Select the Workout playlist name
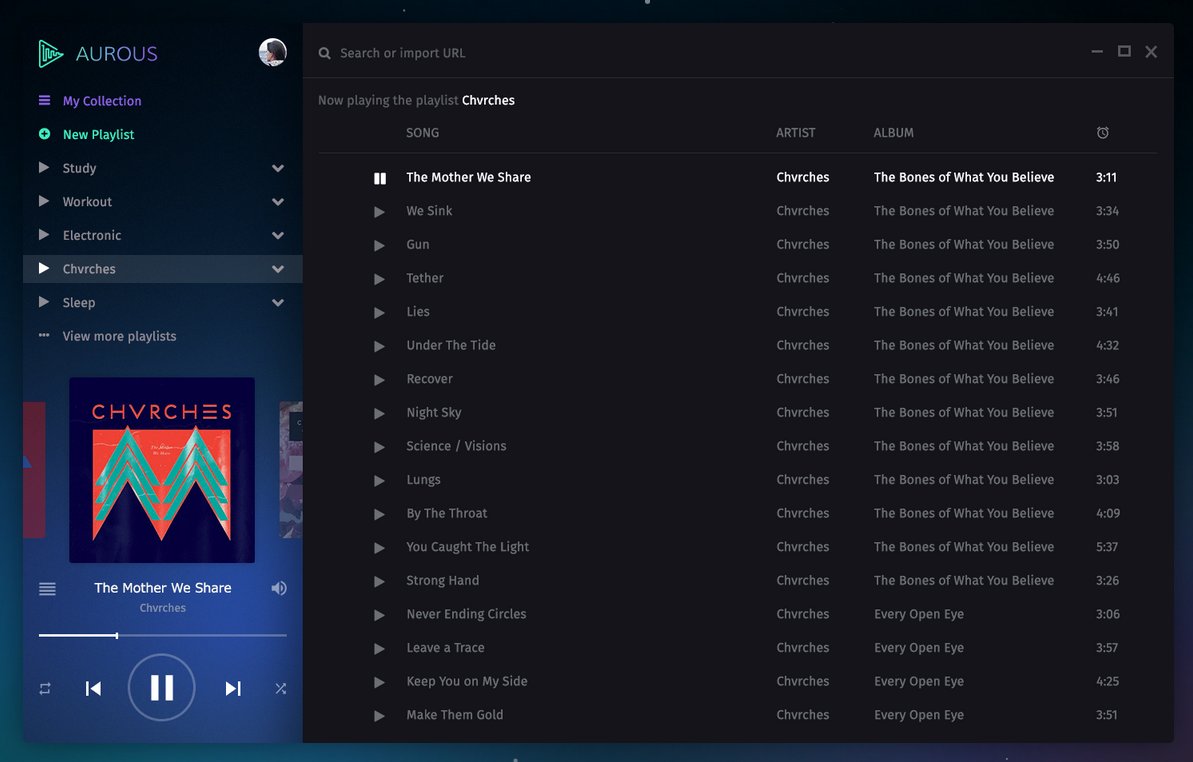 point(87,202)
